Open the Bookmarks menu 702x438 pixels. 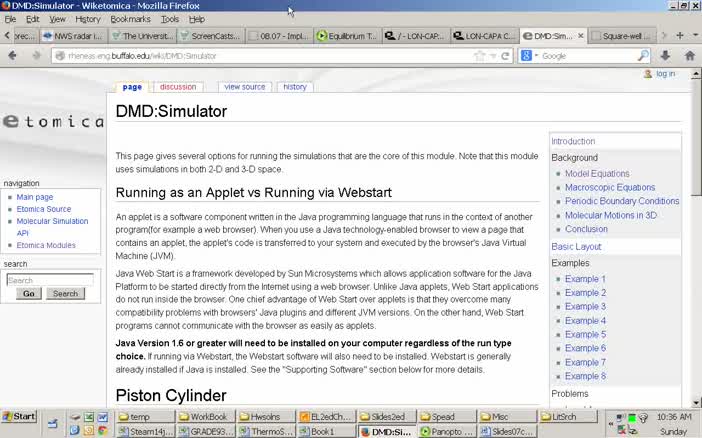point(130,19)
